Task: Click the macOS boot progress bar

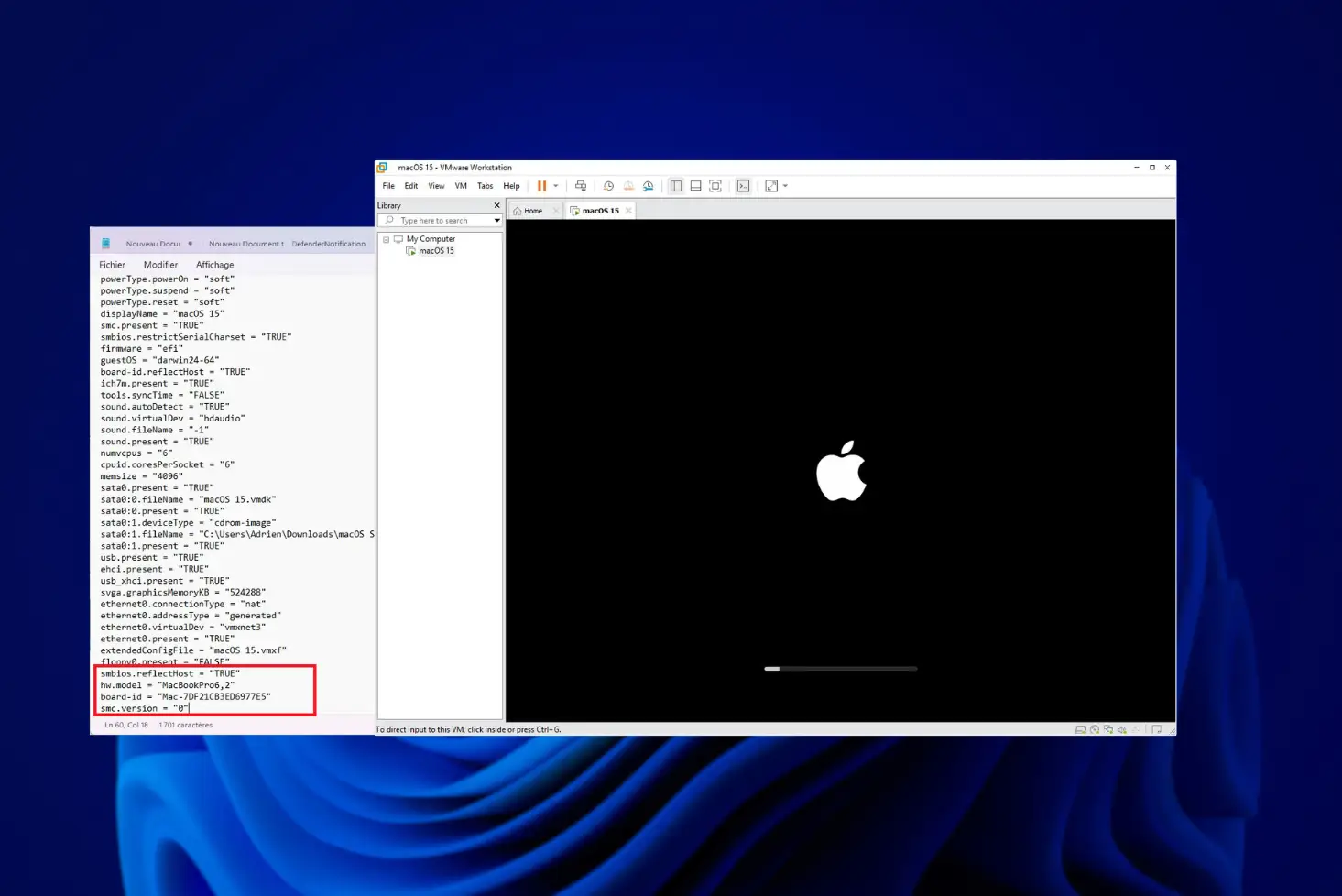Action: [x=841, y=669]
